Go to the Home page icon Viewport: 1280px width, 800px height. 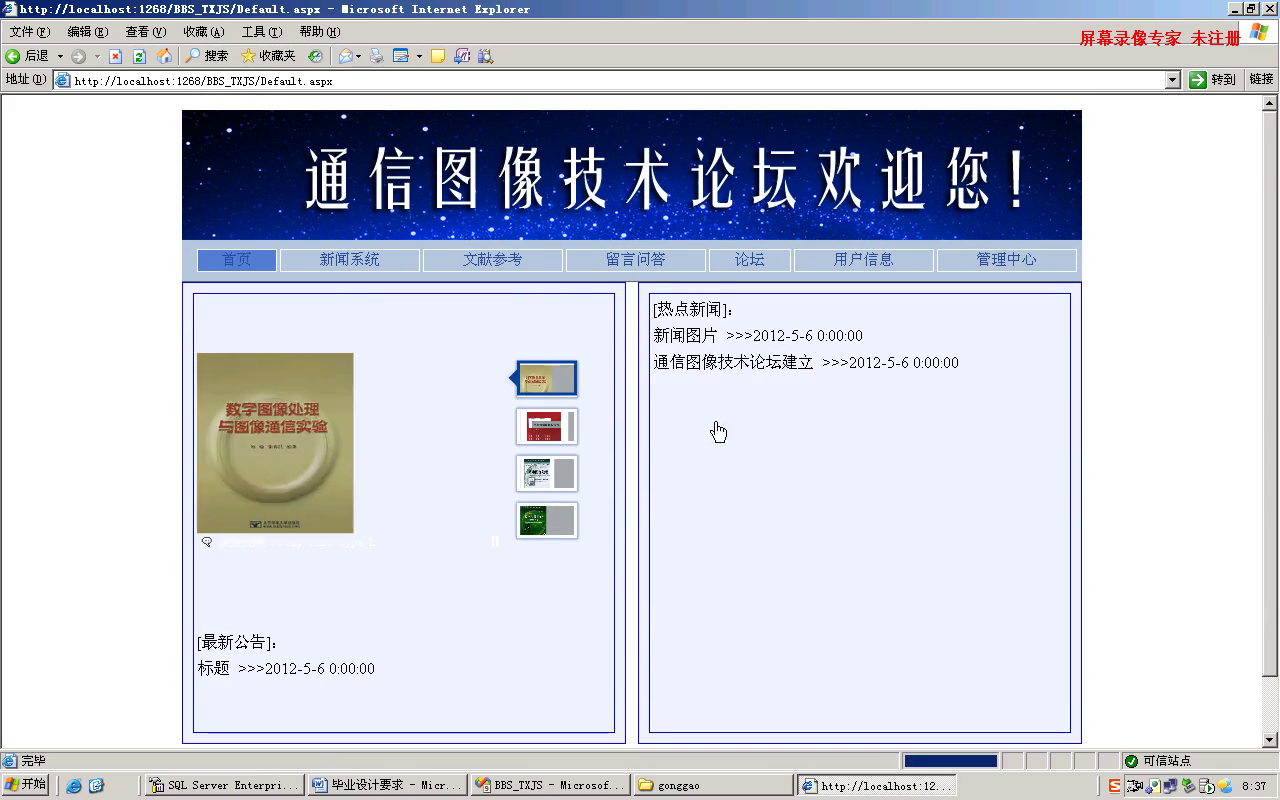(x=164, y=56)
